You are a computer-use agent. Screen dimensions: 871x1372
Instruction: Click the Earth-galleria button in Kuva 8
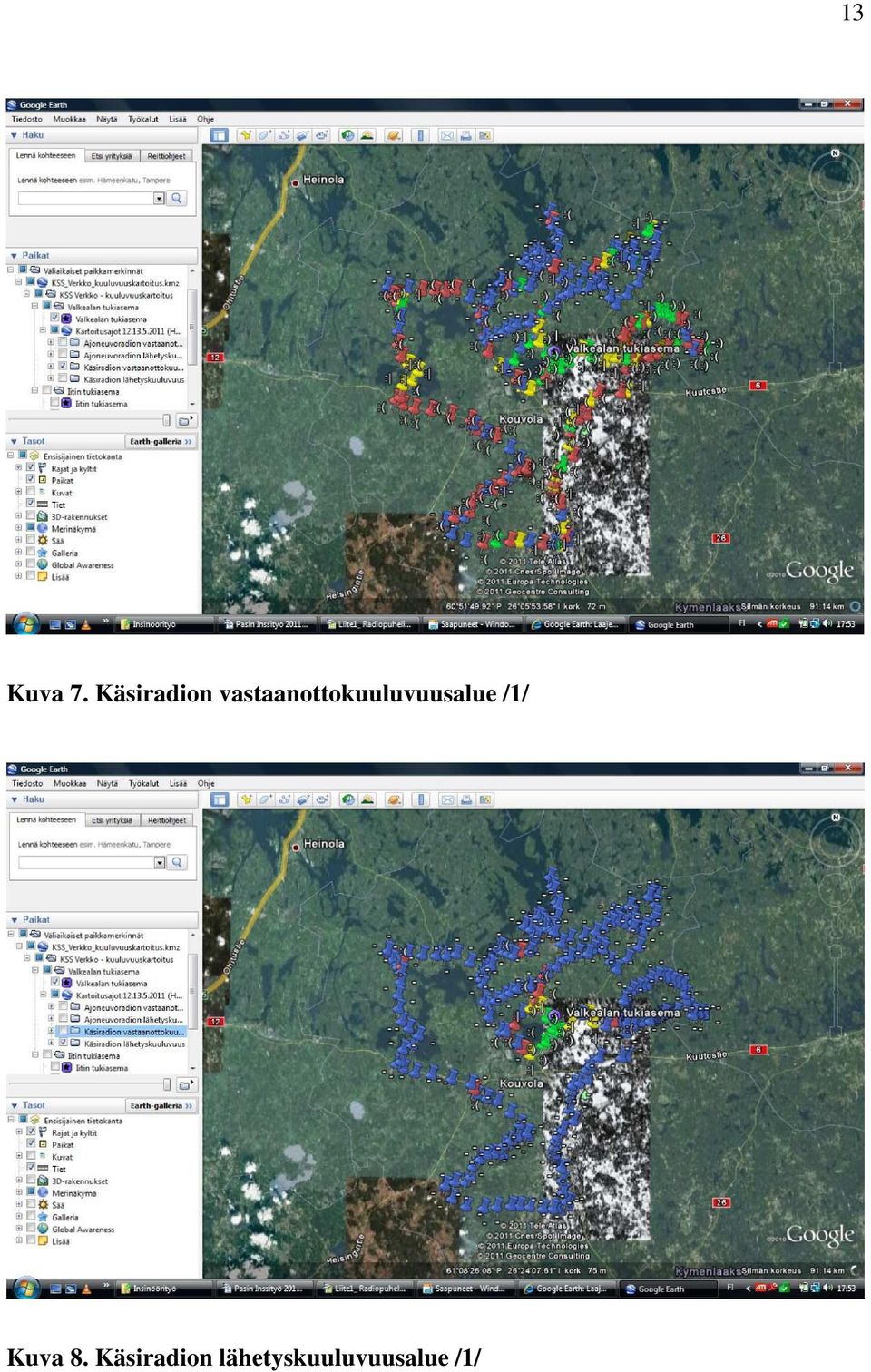tap(161, 1106)
